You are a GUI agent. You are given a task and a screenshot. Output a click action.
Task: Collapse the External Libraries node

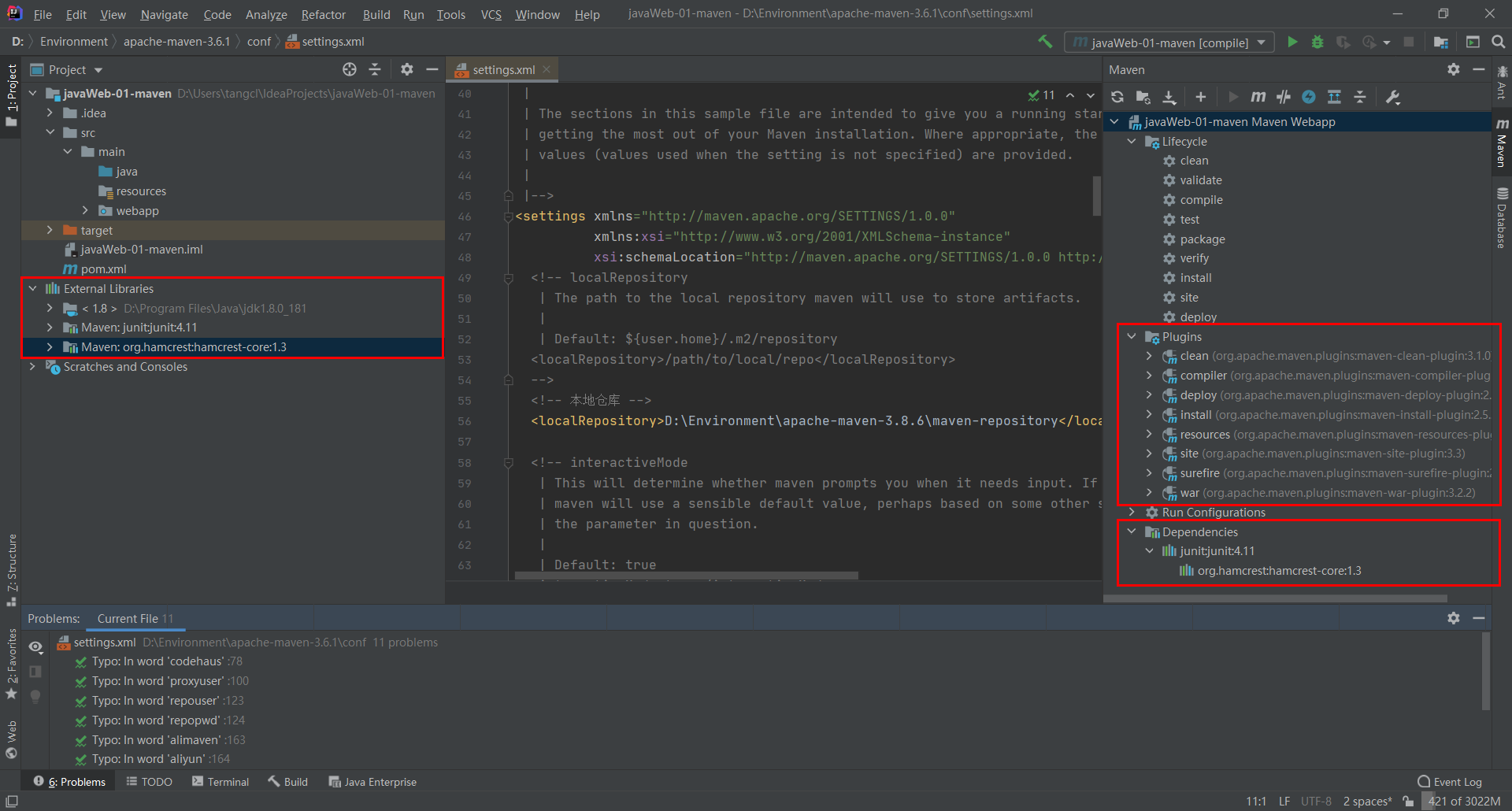click(33, 289)
